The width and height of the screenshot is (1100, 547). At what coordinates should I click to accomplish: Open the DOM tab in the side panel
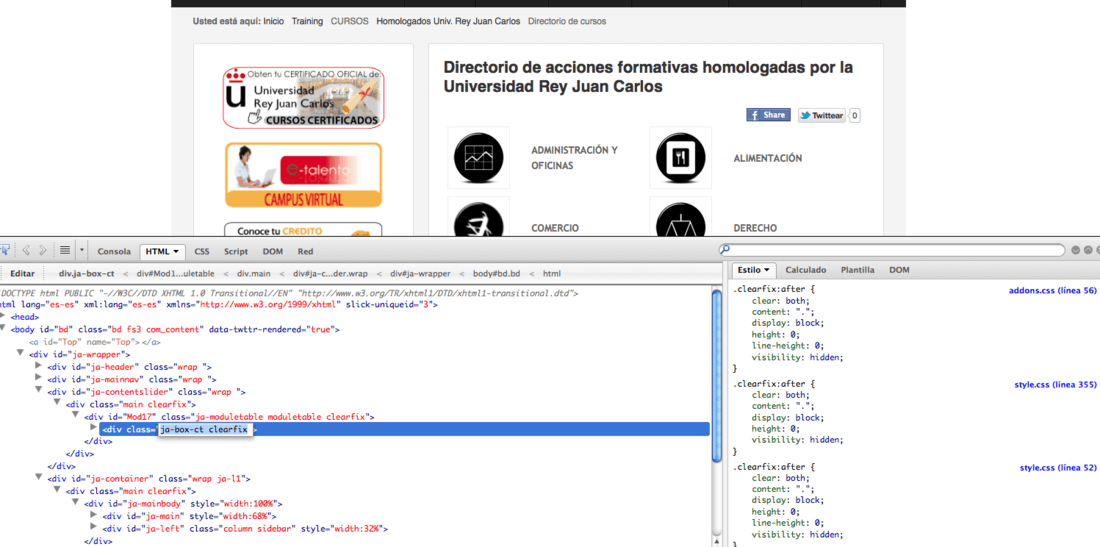[x=899, y=269]
